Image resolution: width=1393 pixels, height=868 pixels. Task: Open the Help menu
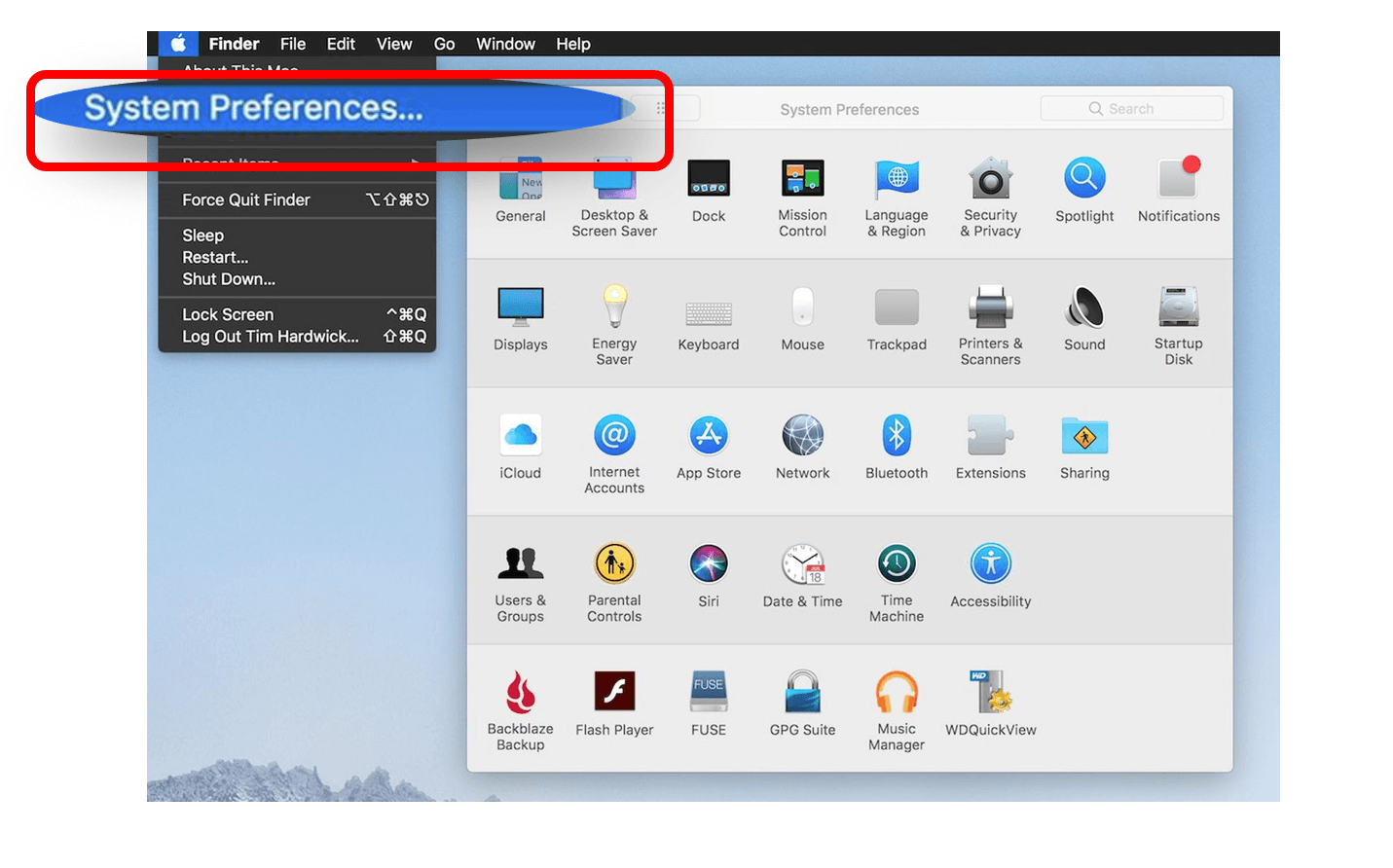[573, 44]
